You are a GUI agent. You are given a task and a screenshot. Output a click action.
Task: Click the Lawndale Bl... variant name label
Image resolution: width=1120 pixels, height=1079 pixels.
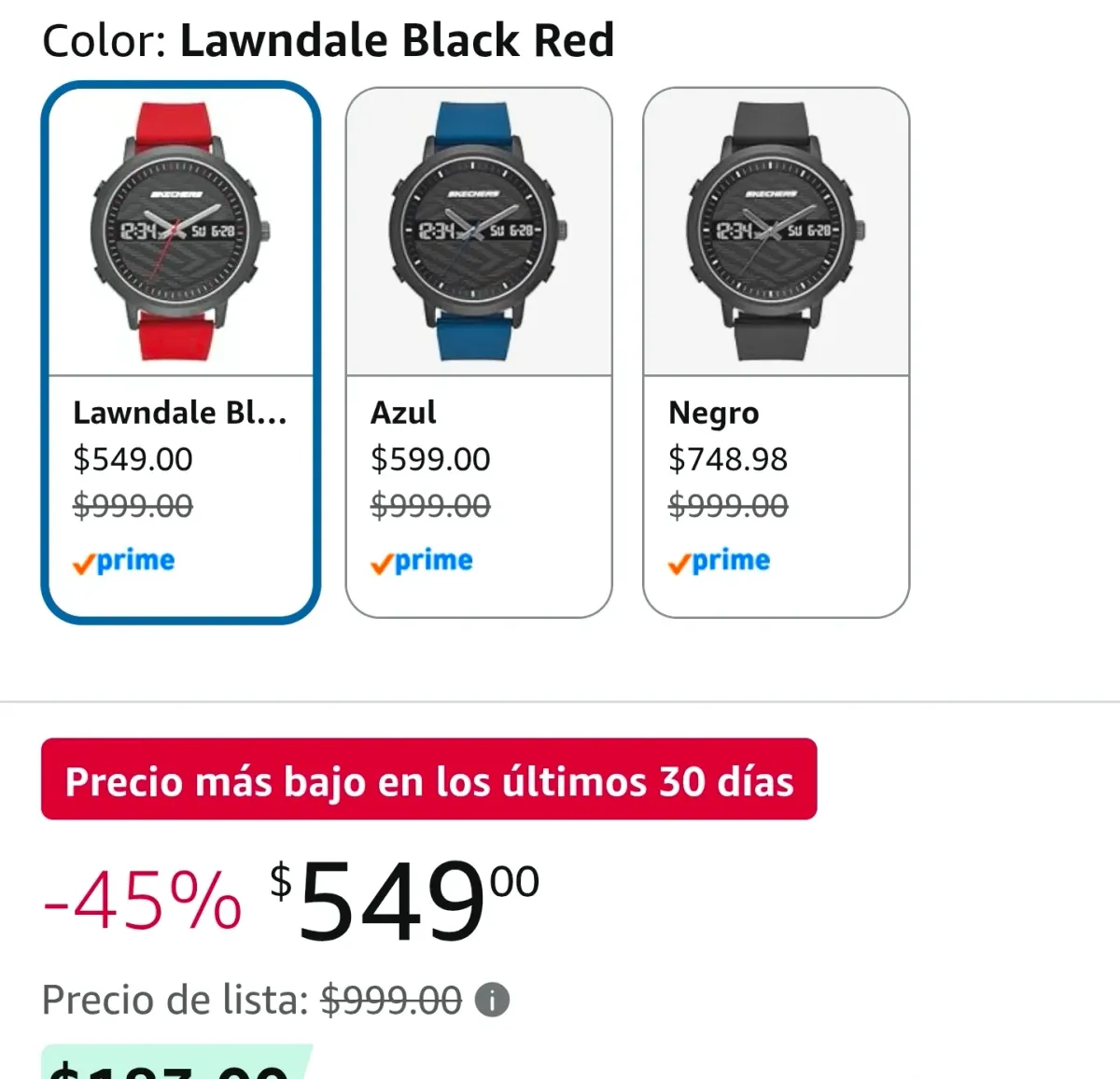[x=180, y=412]
